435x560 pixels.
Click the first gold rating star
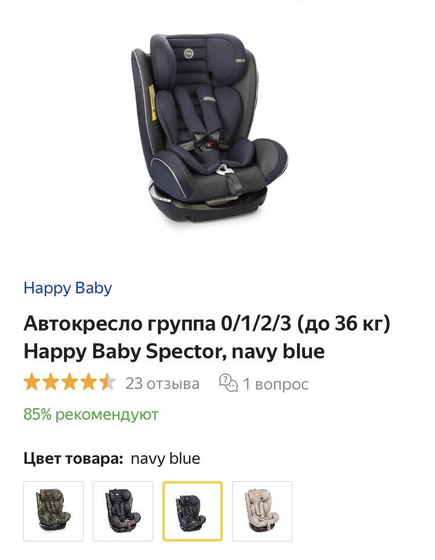click(x=32, y=382)
